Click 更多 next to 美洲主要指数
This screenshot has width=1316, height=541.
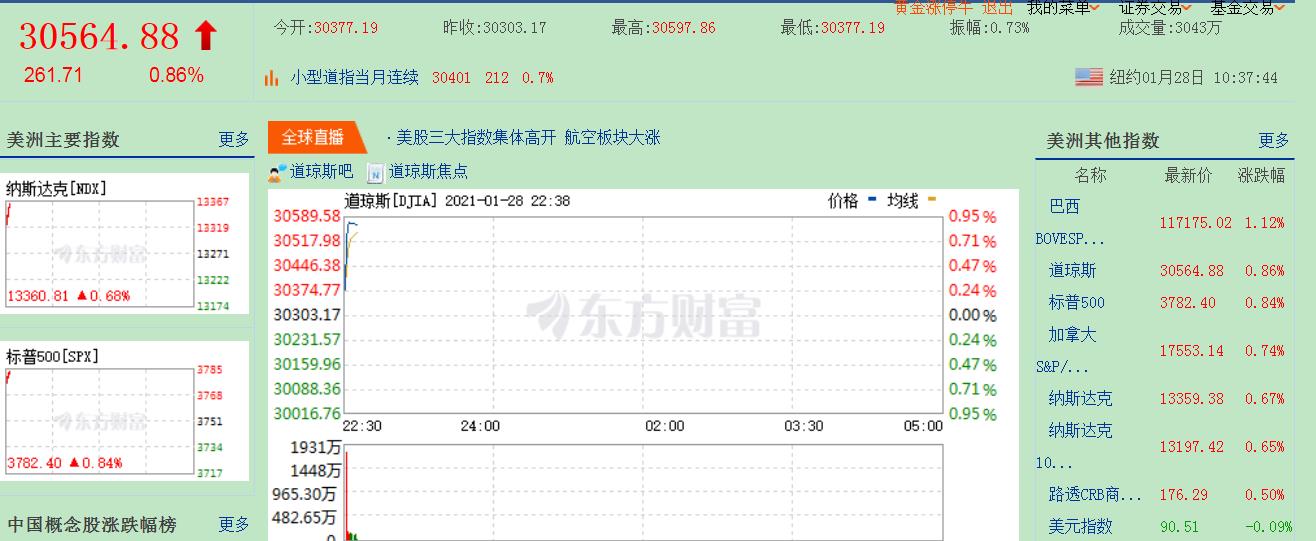[234, 140]
